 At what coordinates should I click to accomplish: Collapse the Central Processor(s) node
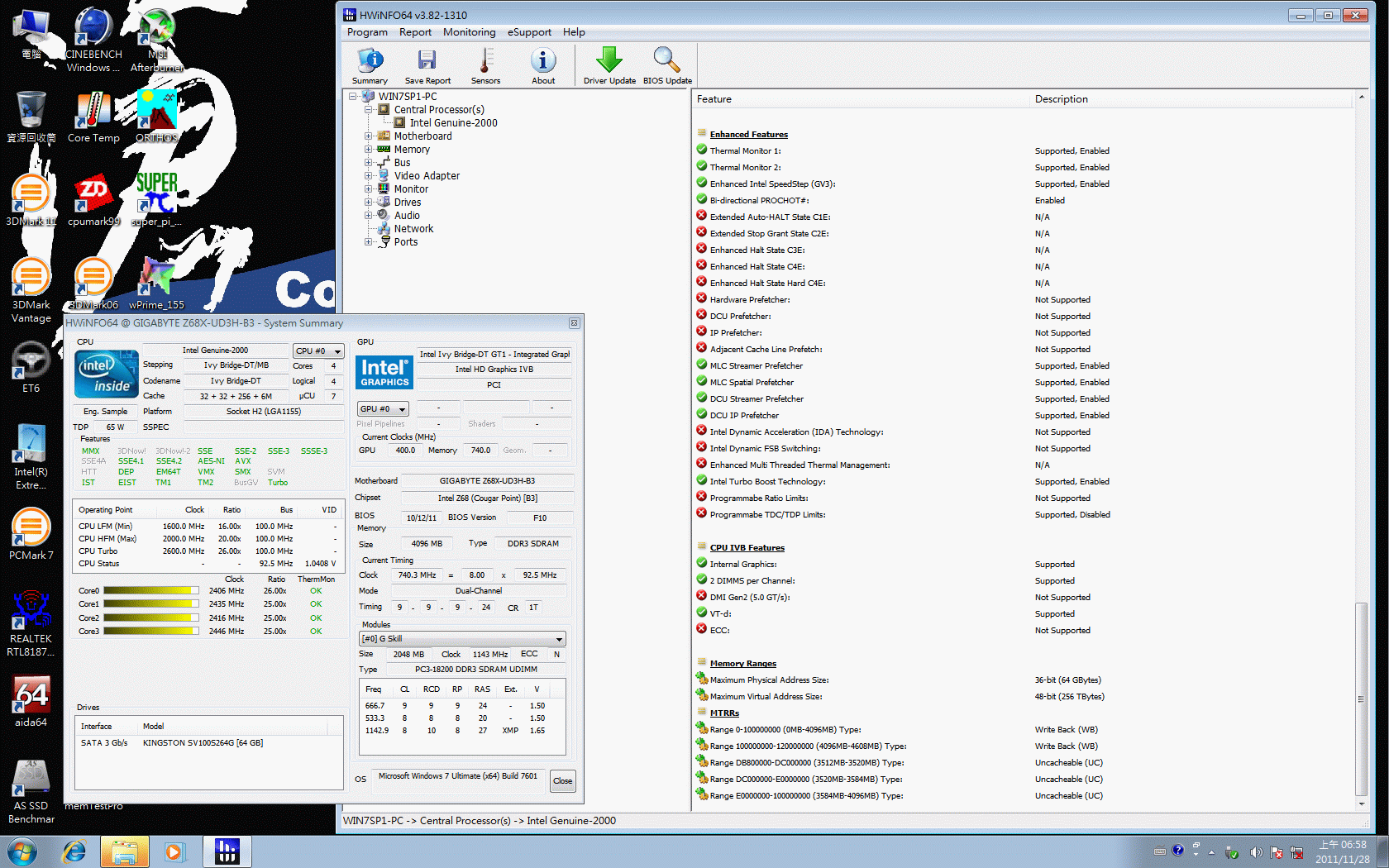[x=369, y=110]
